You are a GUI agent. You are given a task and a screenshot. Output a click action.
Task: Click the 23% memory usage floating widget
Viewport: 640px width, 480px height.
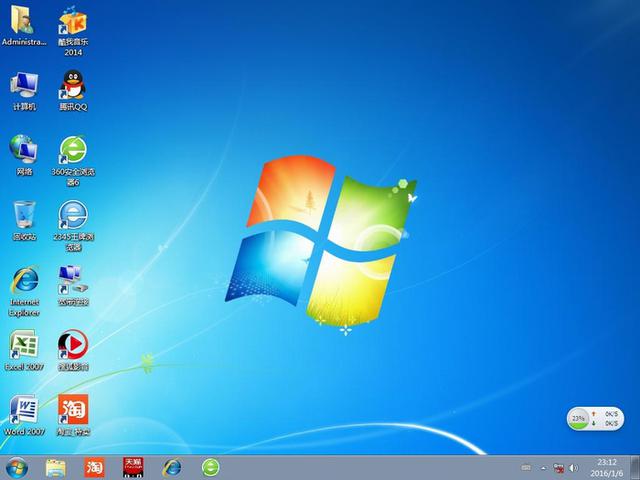click(579, 417)
